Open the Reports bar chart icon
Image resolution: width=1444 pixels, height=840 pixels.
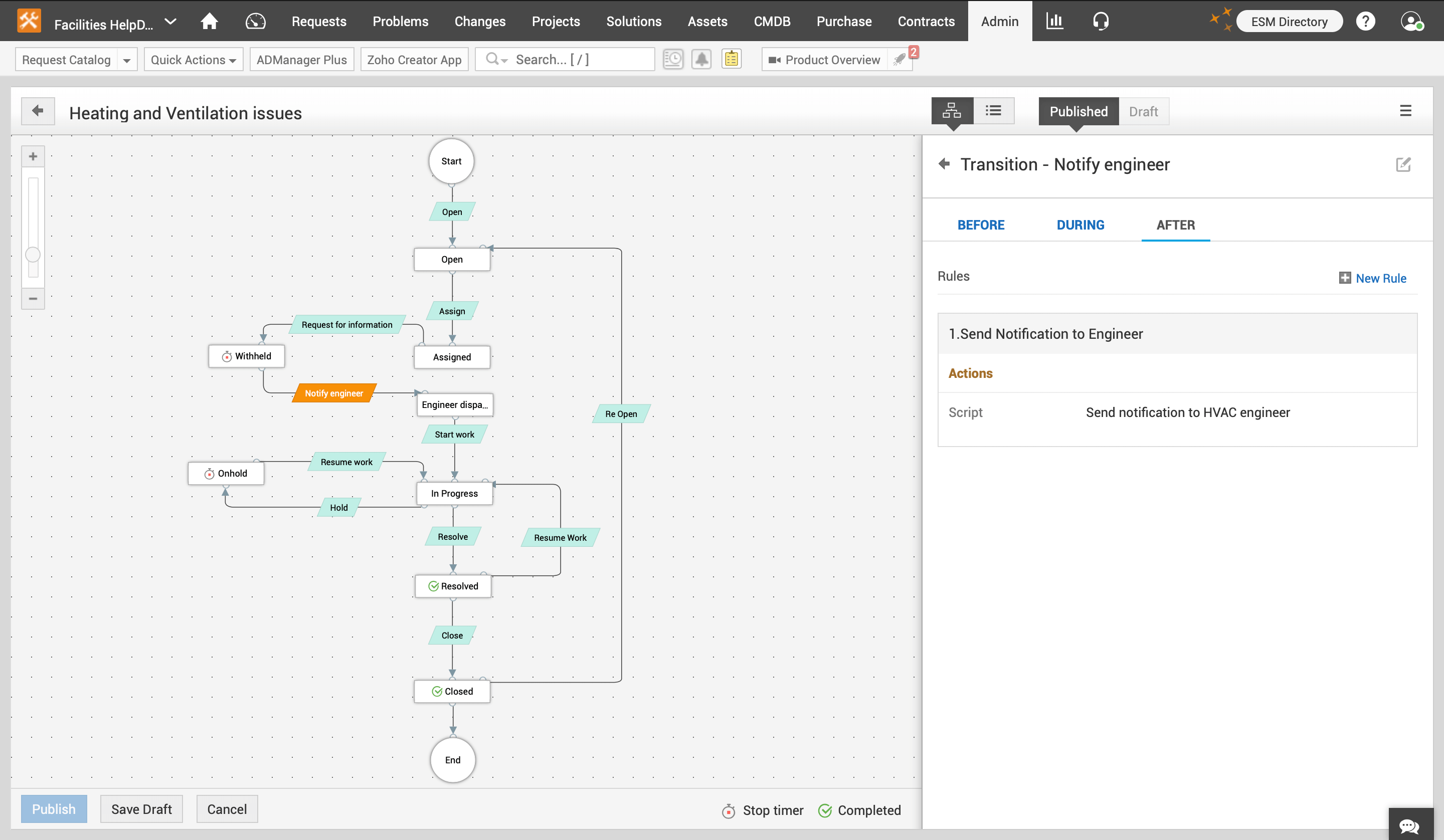[1054, 21]
